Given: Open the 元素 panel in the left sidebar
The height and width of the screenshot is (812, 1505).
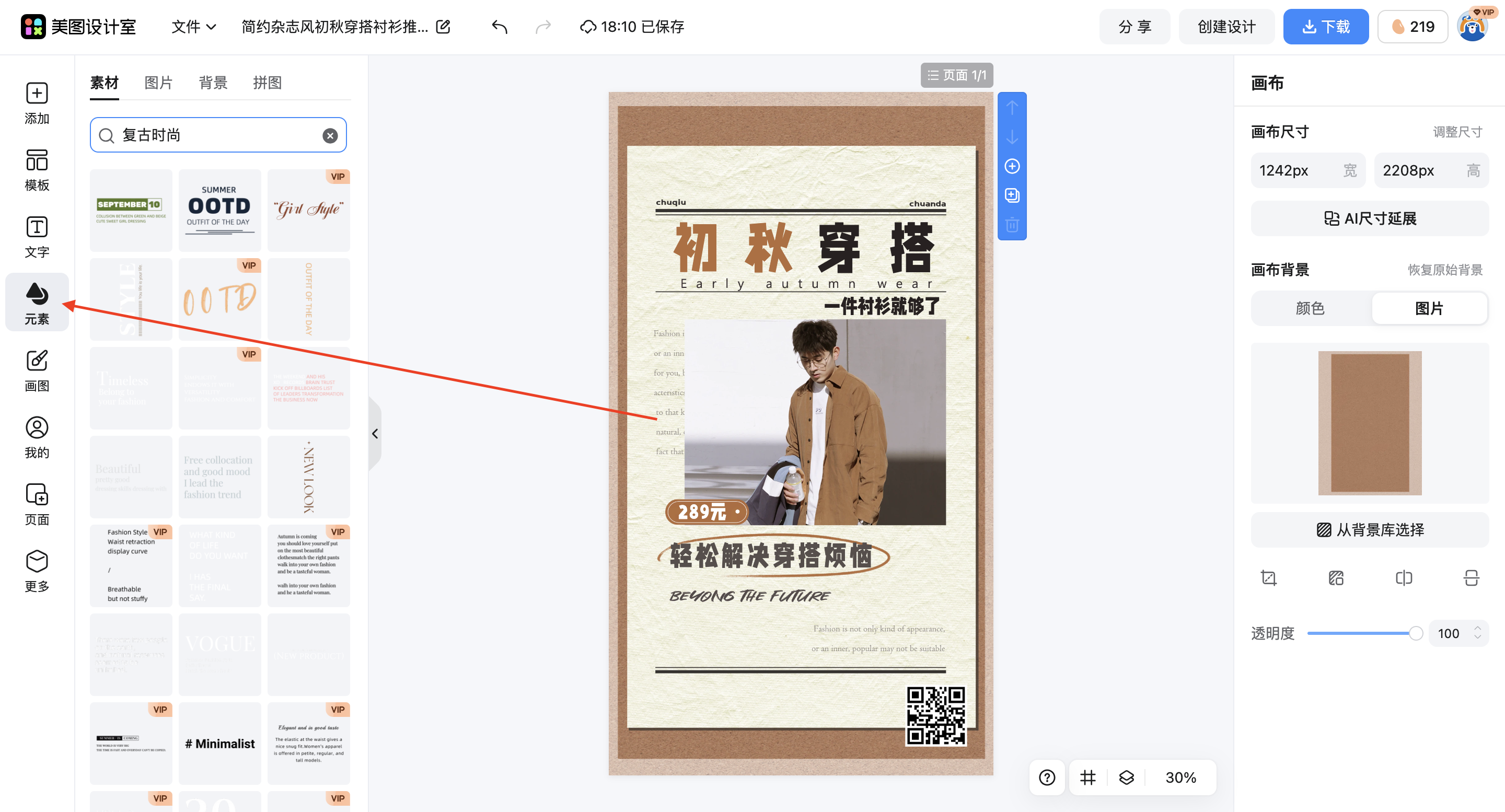Looking at the screenshot, I should [x=37, y=302].
